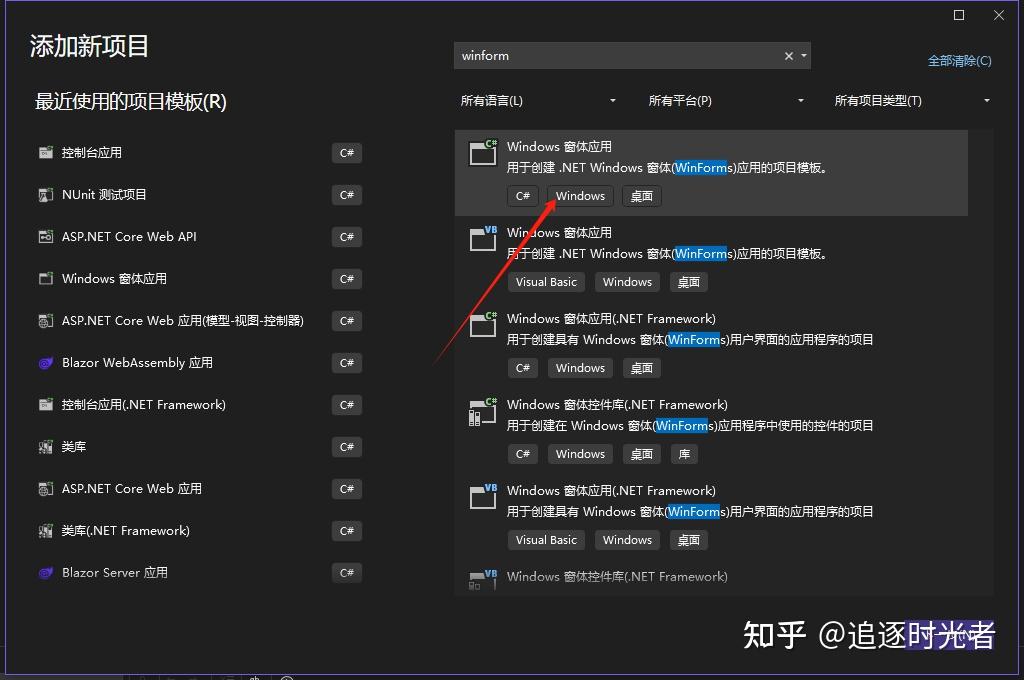Clear the winform search with the X

point(788,55)
